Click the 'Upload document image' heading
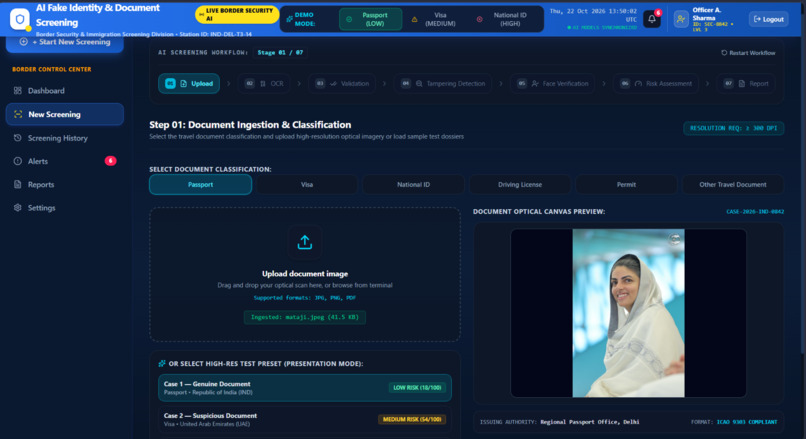This screenshot has height=439, width=806. pyautogui.click(x=305, y=274)
